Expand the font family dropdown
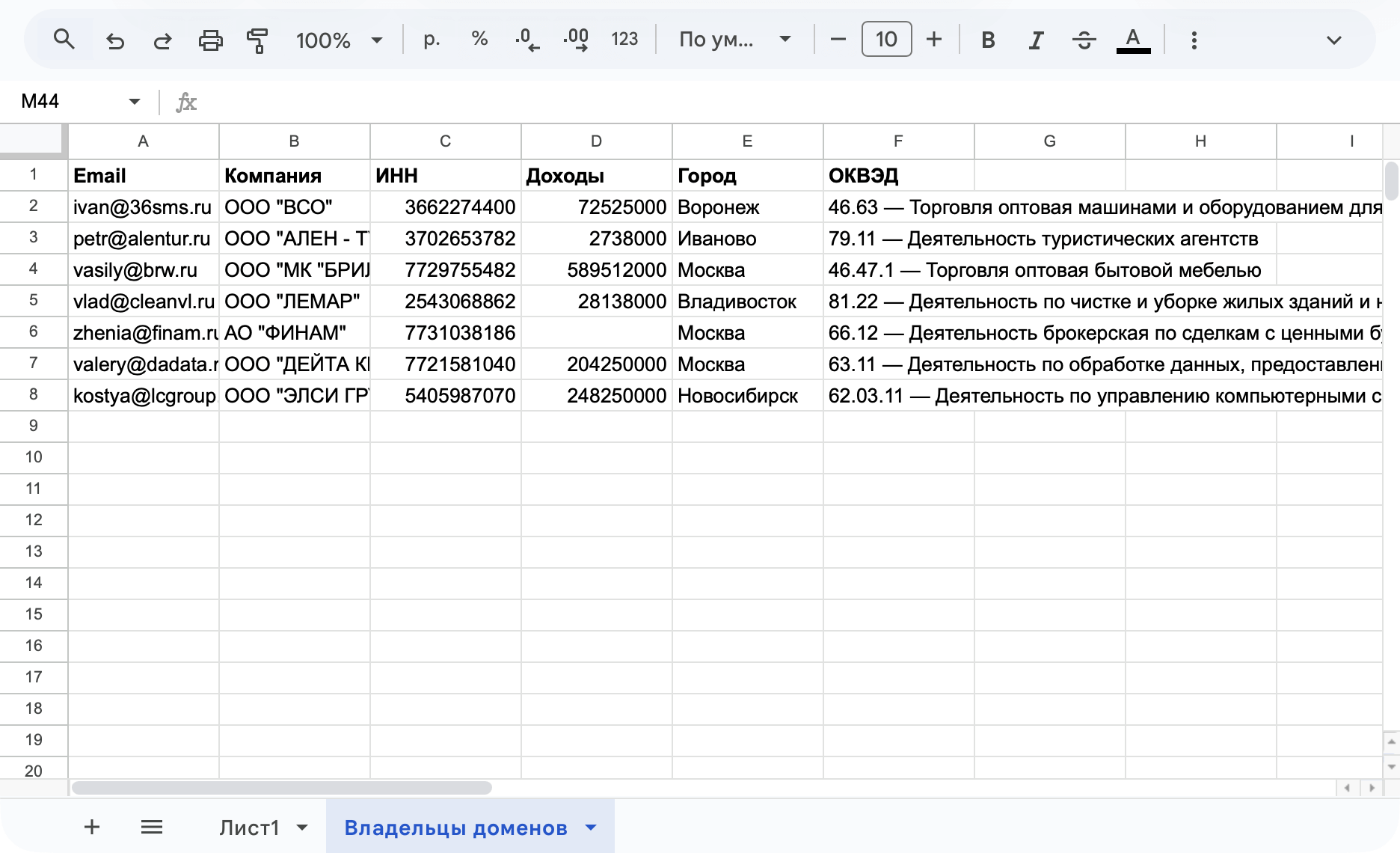Viewport: 1400px width, 853px height. click(x=734, y=40)
